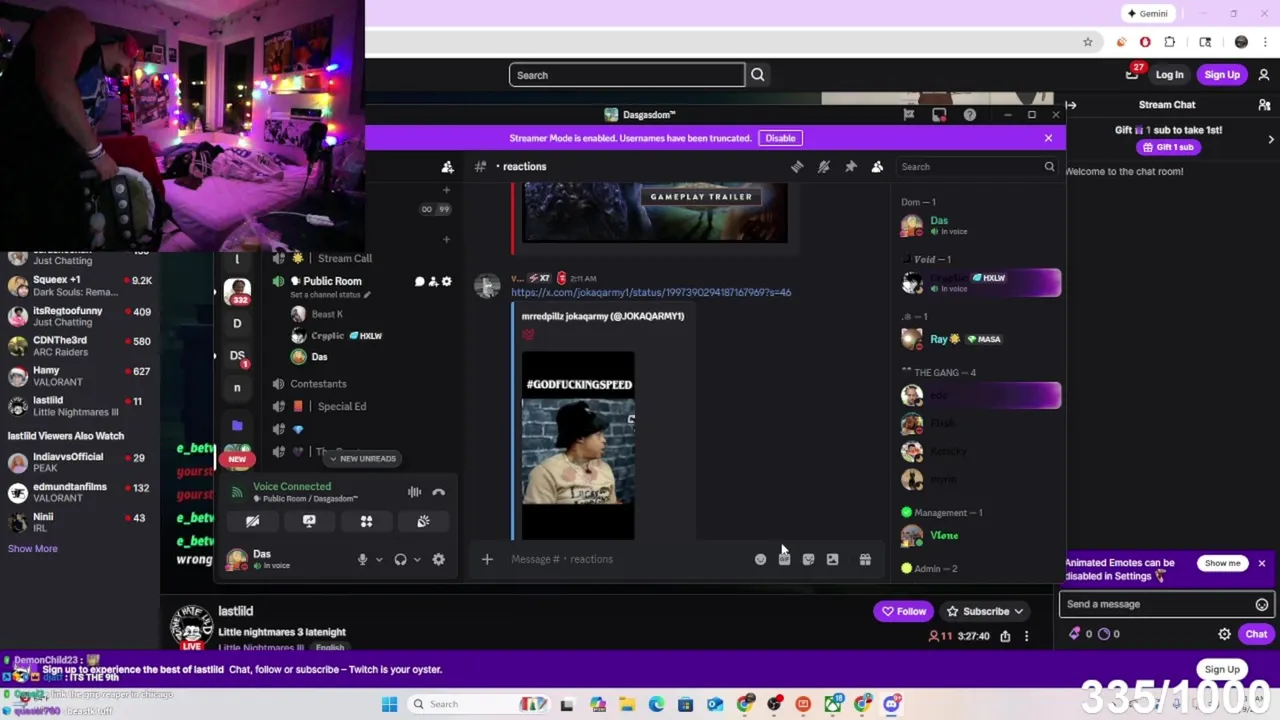
Task: Open Discord help question mark icon
Action: [970, 115]
